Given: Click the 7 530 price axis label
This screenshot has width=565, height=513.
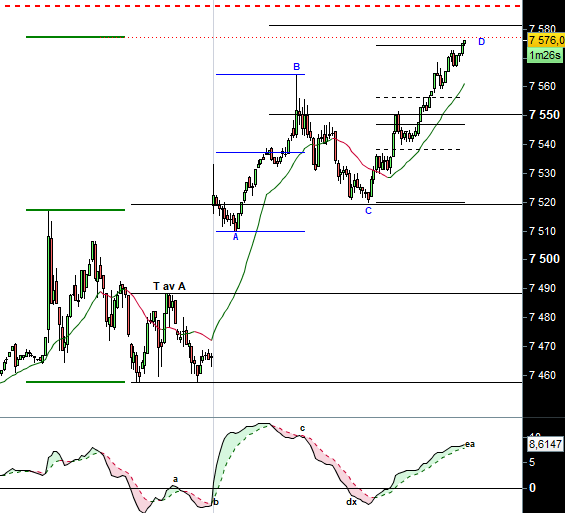Looking at the screenshot, I should click(542, 173).
